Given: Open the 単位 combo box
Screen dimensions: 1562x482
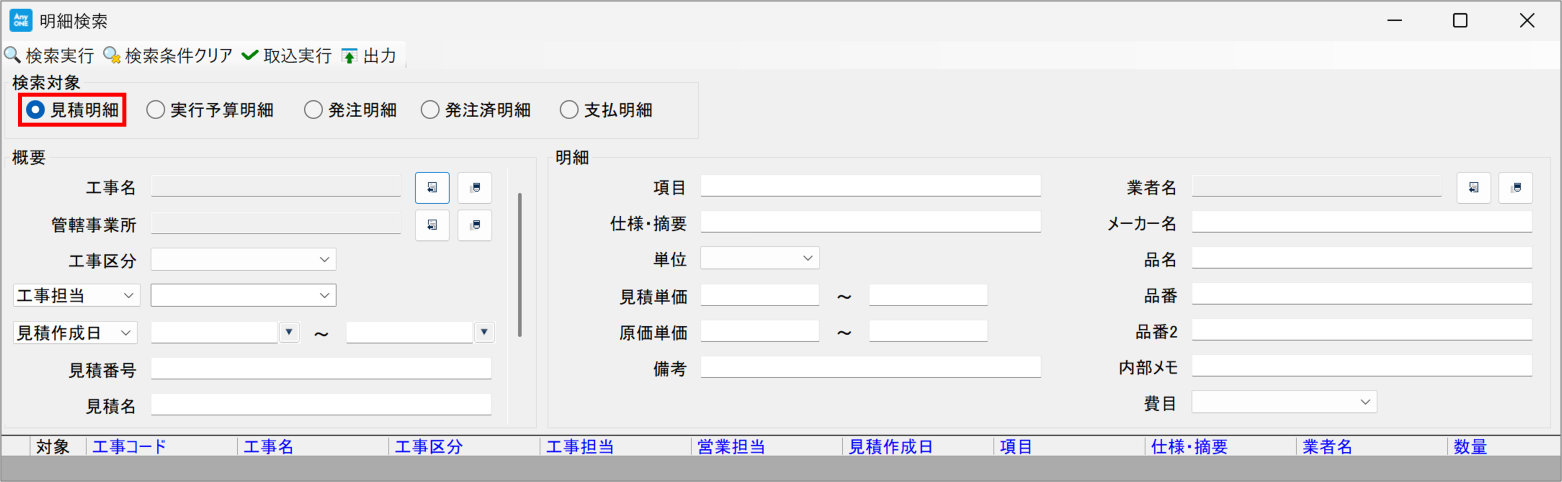Looking at the screenshot, I should click(808, 259).
